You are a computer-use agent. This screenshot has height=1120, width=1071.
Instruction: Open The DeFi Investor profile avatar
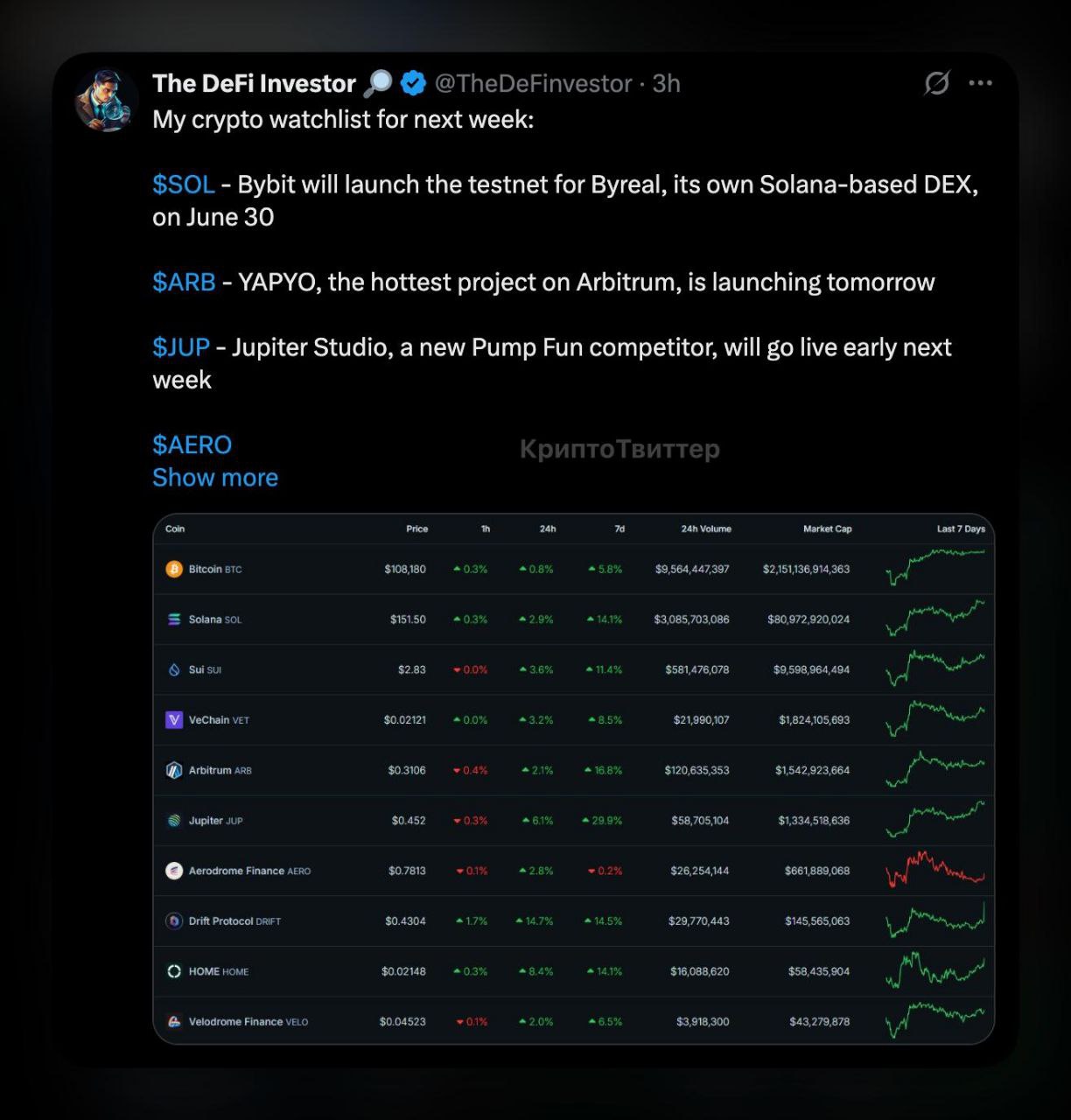[x=107, y=101]
